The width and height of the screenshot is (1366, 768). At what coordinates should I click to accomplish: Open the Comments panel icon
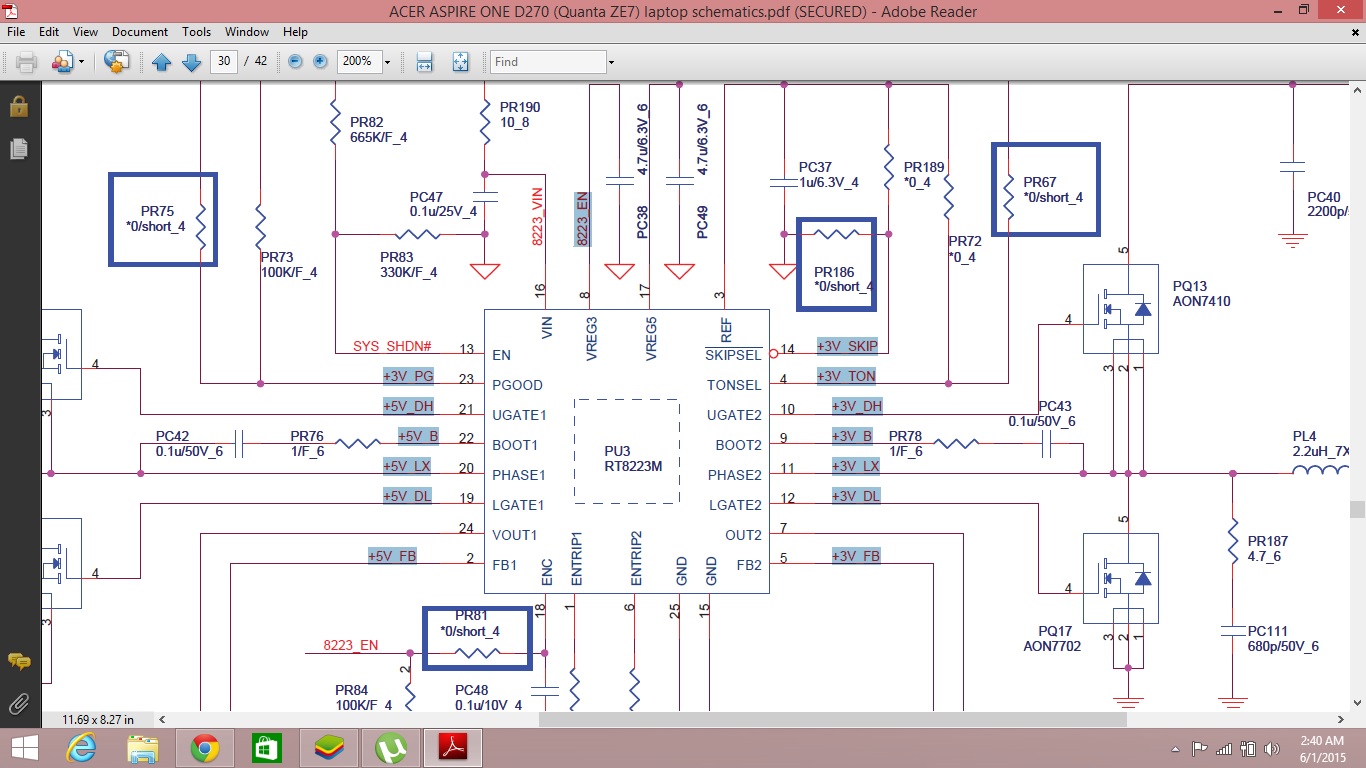tap(19, 661)
